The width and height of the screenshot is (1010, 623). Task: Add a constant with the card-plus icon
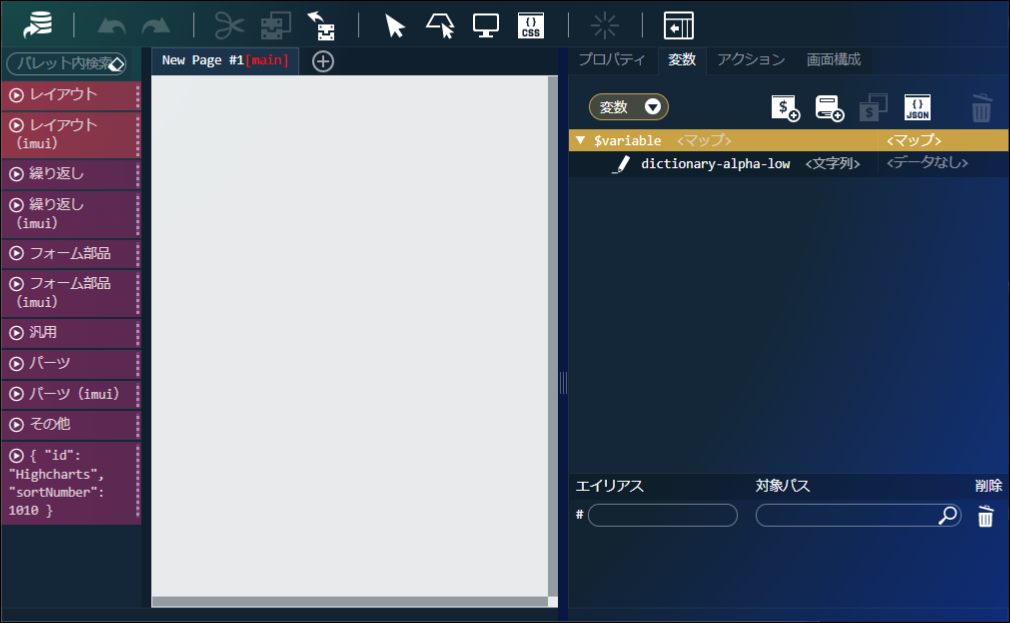[829, 108]
